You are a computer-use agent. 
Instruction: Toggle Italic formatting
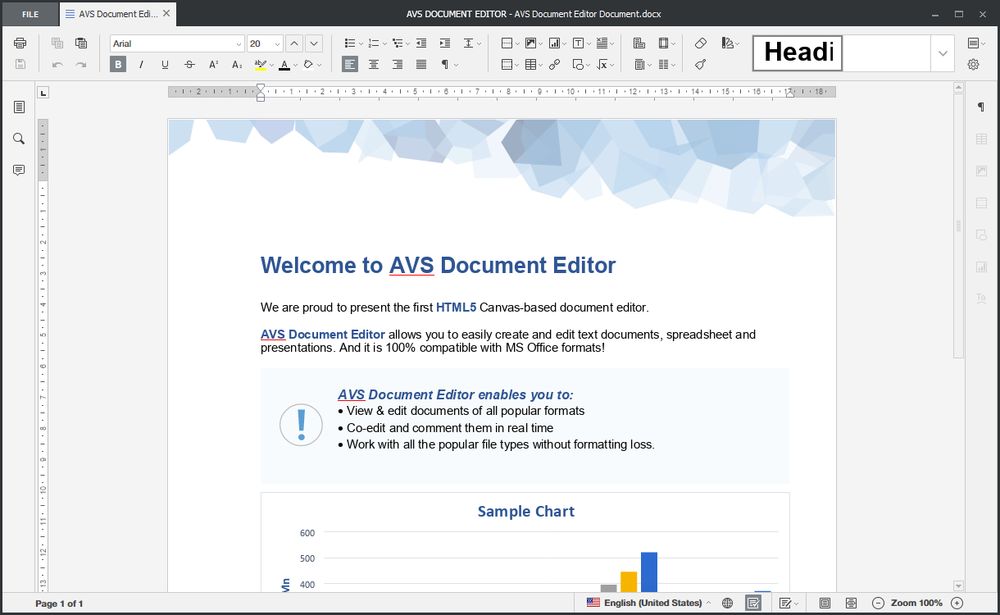[141, 64]
